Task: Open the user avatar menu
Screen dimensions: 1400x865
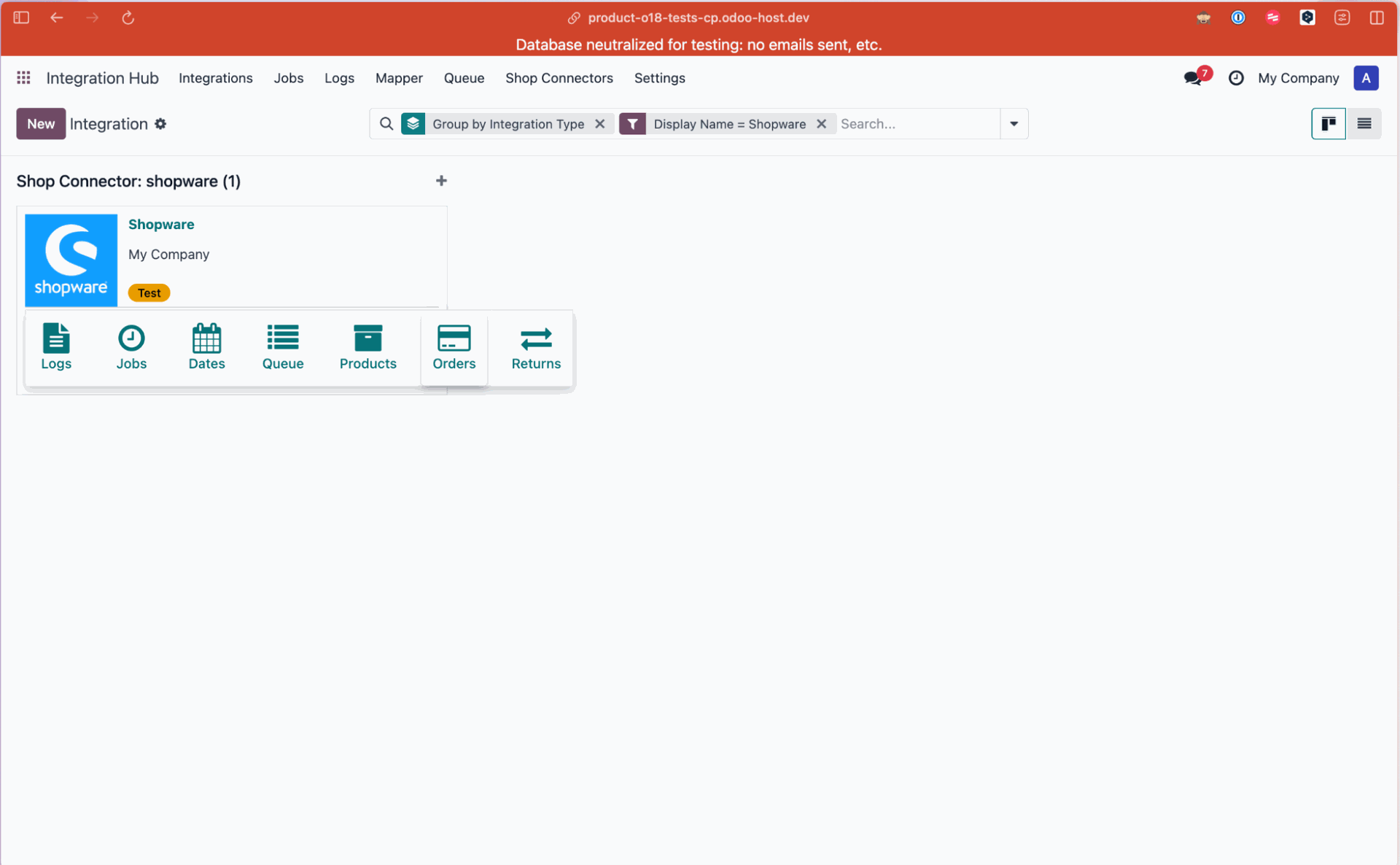Action: [x=1366, y=78]
